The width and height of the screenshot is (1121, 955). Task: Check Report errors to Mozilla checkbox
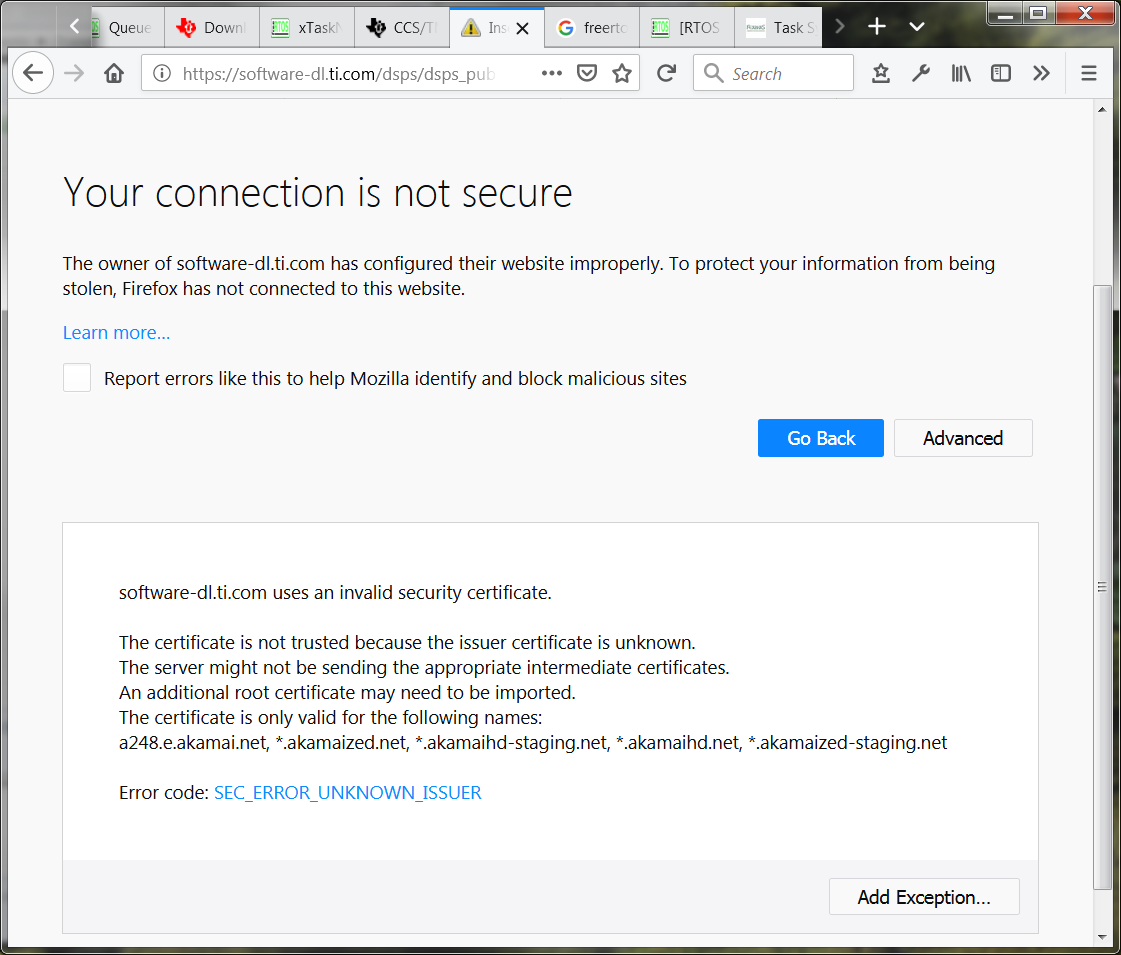[x=76, y=377]
